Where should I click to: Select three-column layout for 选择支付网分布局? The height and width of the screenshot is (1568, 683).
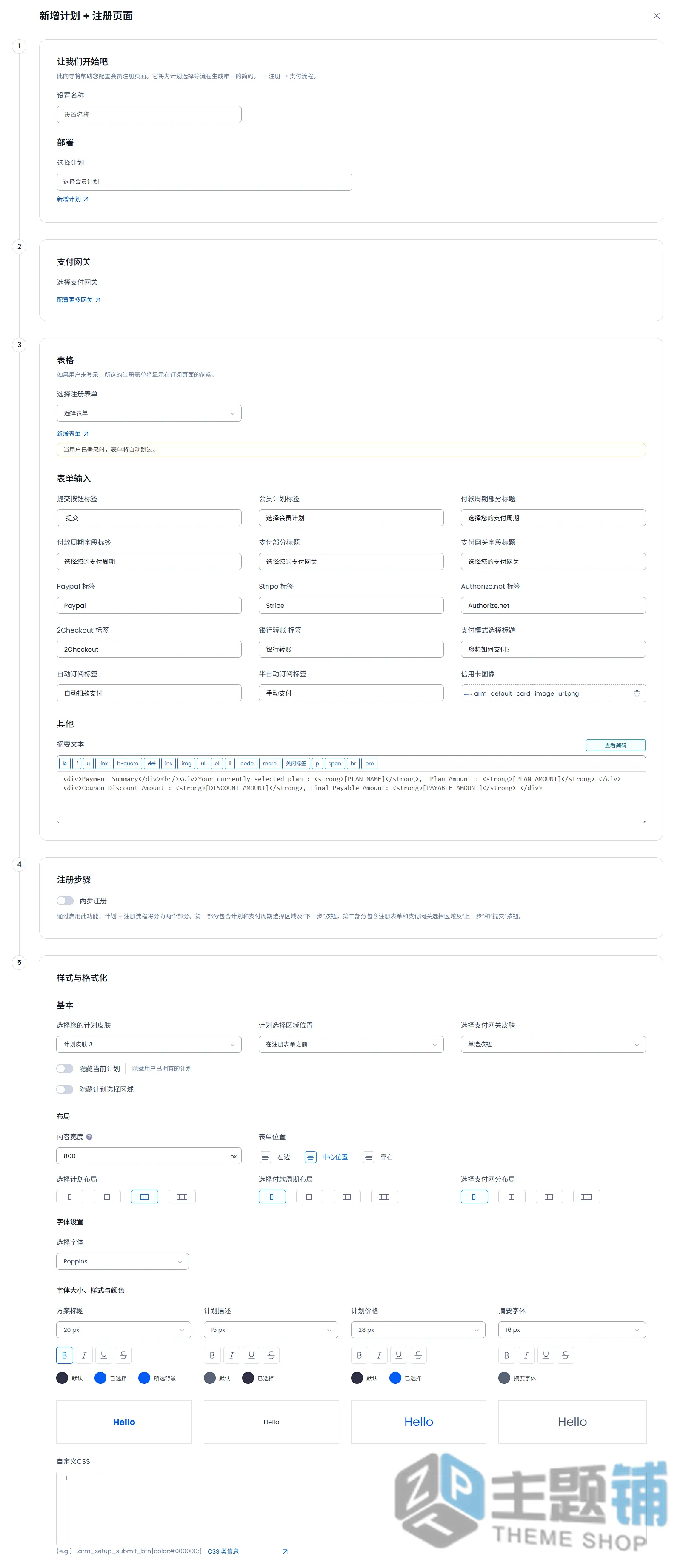549,1197
